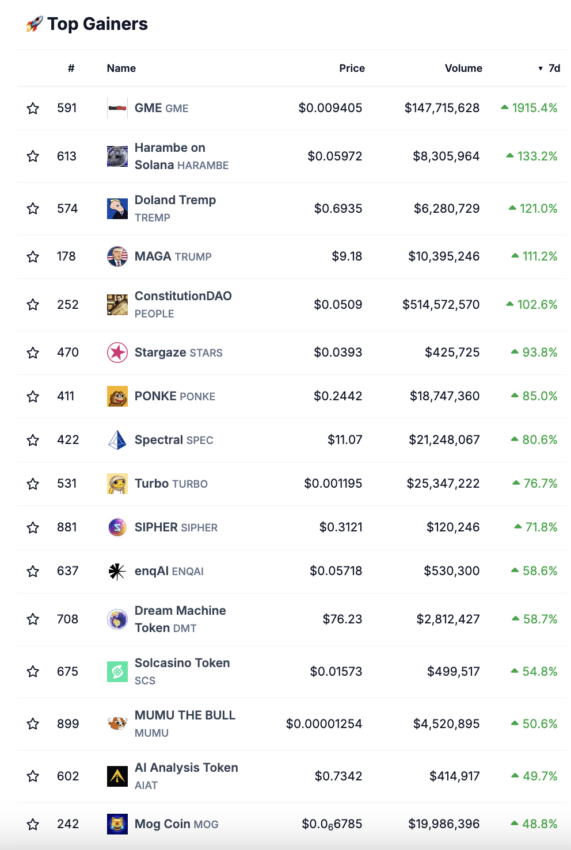Screen dimensions: 571x850
Task: Toggle favorite star for GME
Action: [33, 108]
